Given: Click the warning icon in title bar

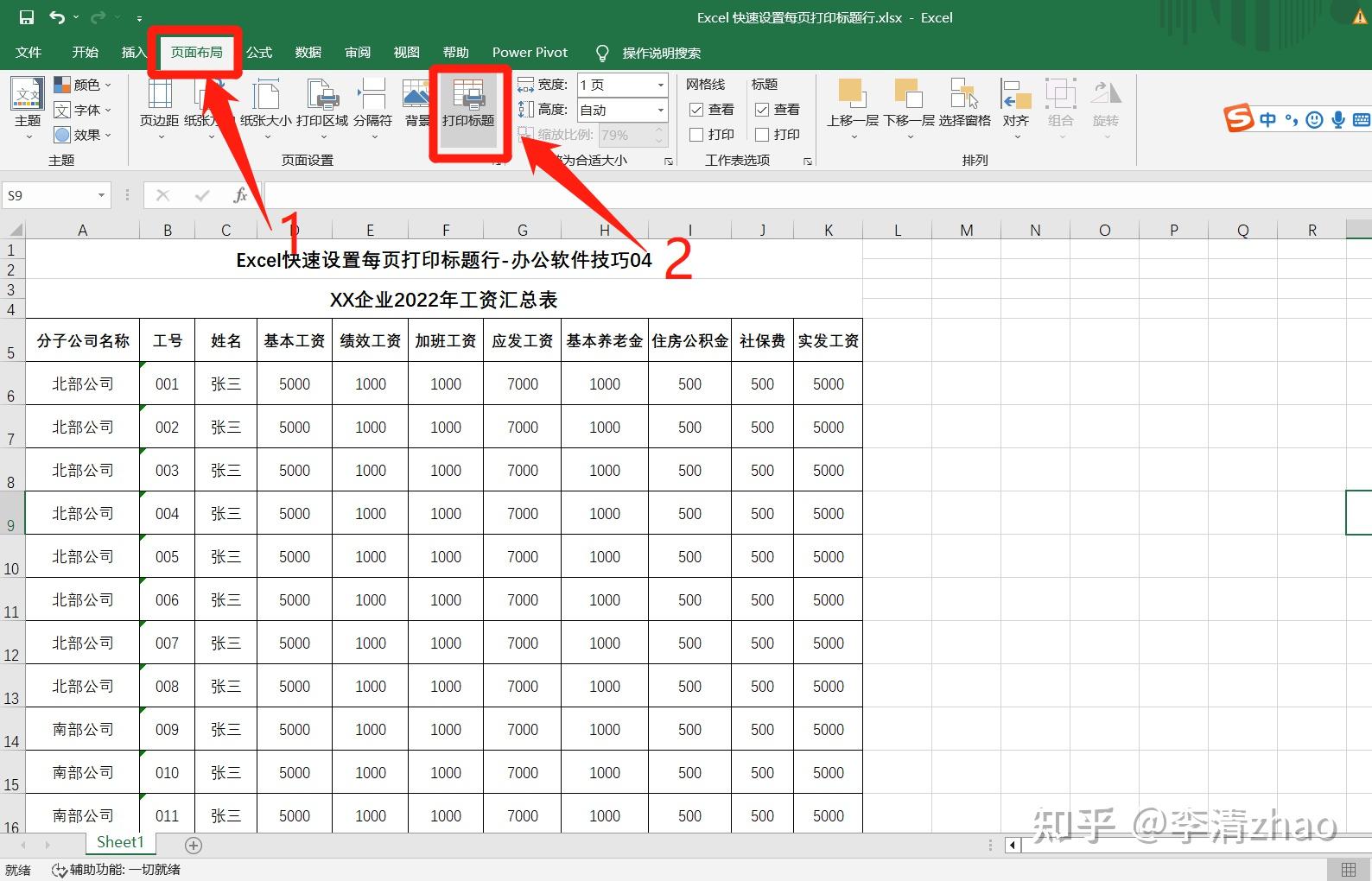Looking at the screenshot, I should click(1361, 17).
